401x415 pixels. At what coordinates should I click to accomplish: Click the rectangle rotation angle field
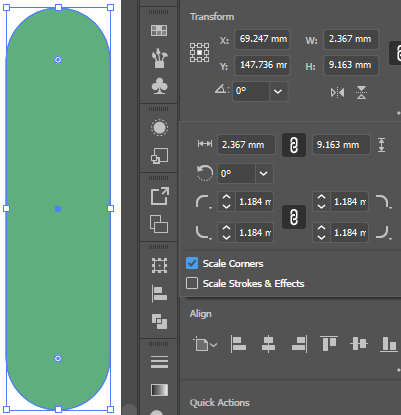(236, 174)
